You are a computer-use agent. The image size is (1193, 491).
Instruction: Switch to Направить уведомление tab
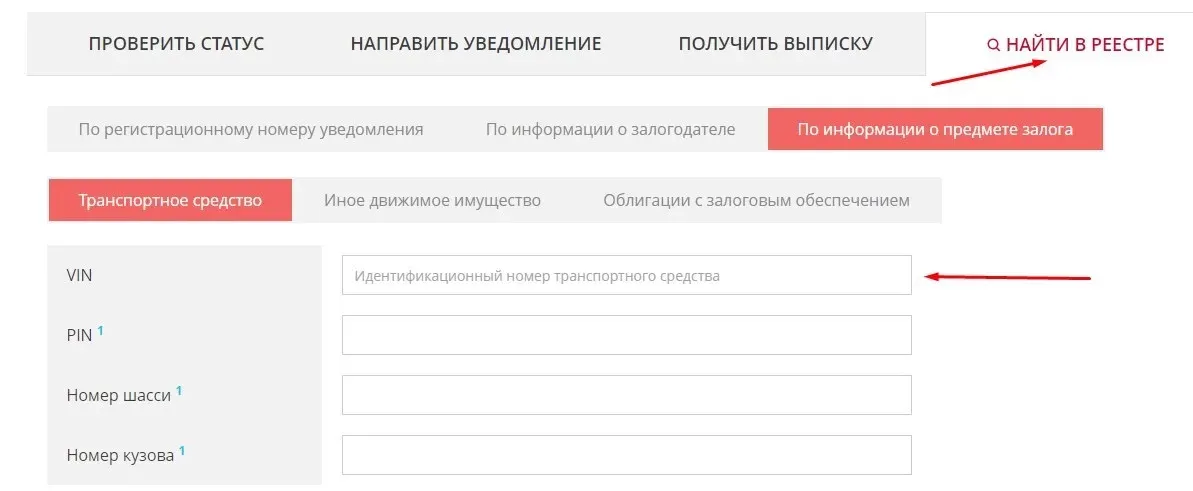476,44
